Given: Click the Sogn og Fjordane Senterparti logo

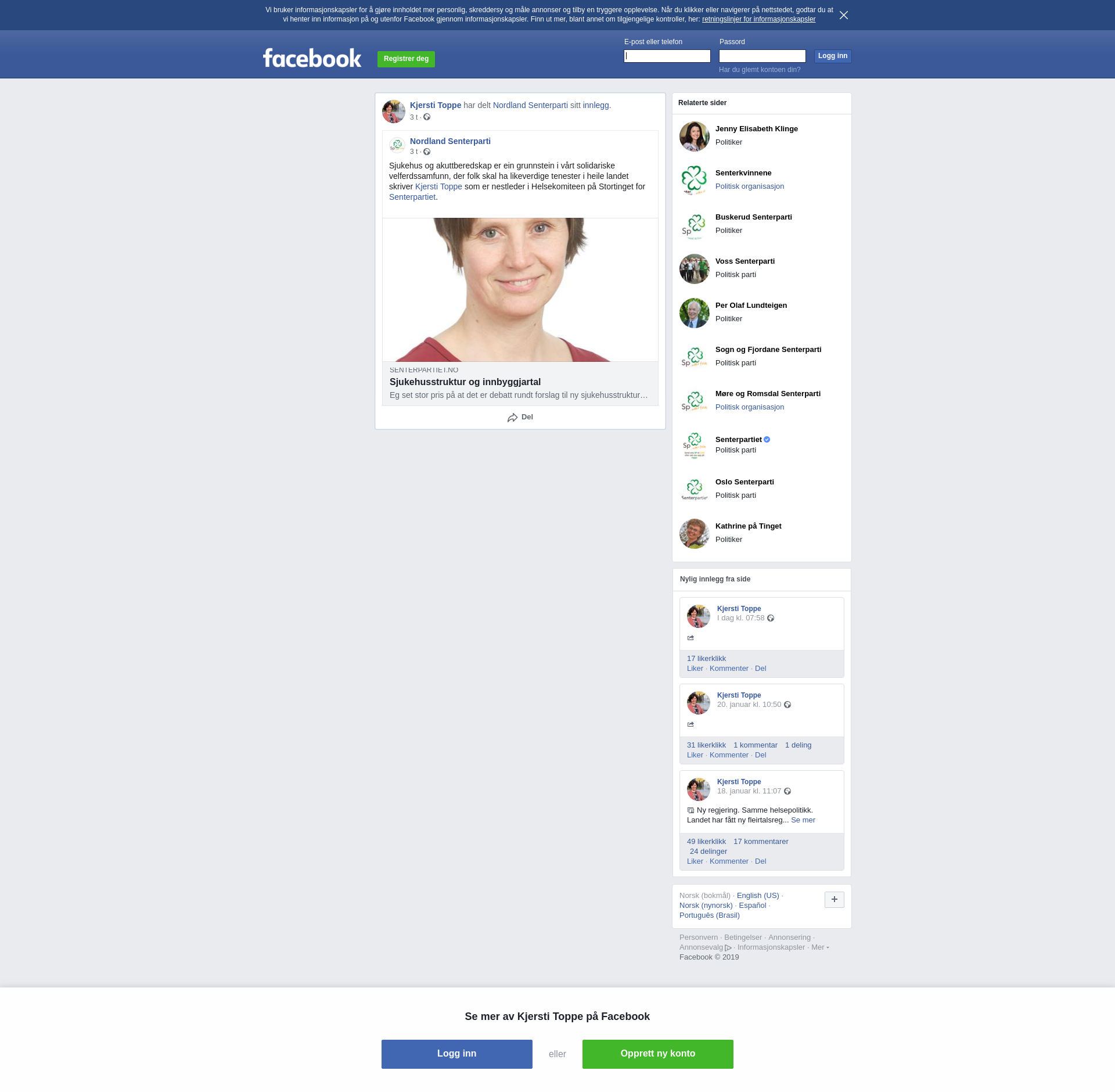Looking at the screenshot, I should (x=695, y=357).
